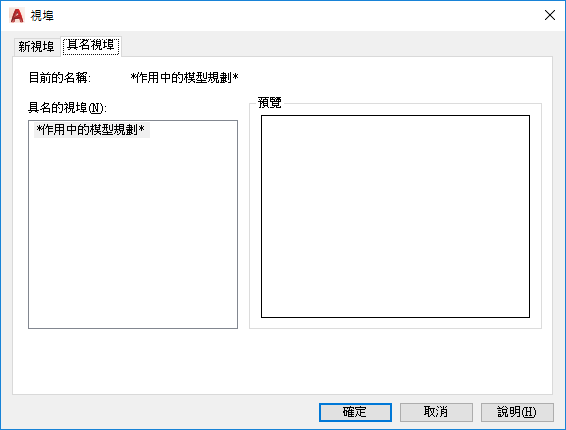This screenshot has height=430, width=566.
Task: Click the blank middle of the title bar
Action: pyautogui.click(x=289, y=16)
